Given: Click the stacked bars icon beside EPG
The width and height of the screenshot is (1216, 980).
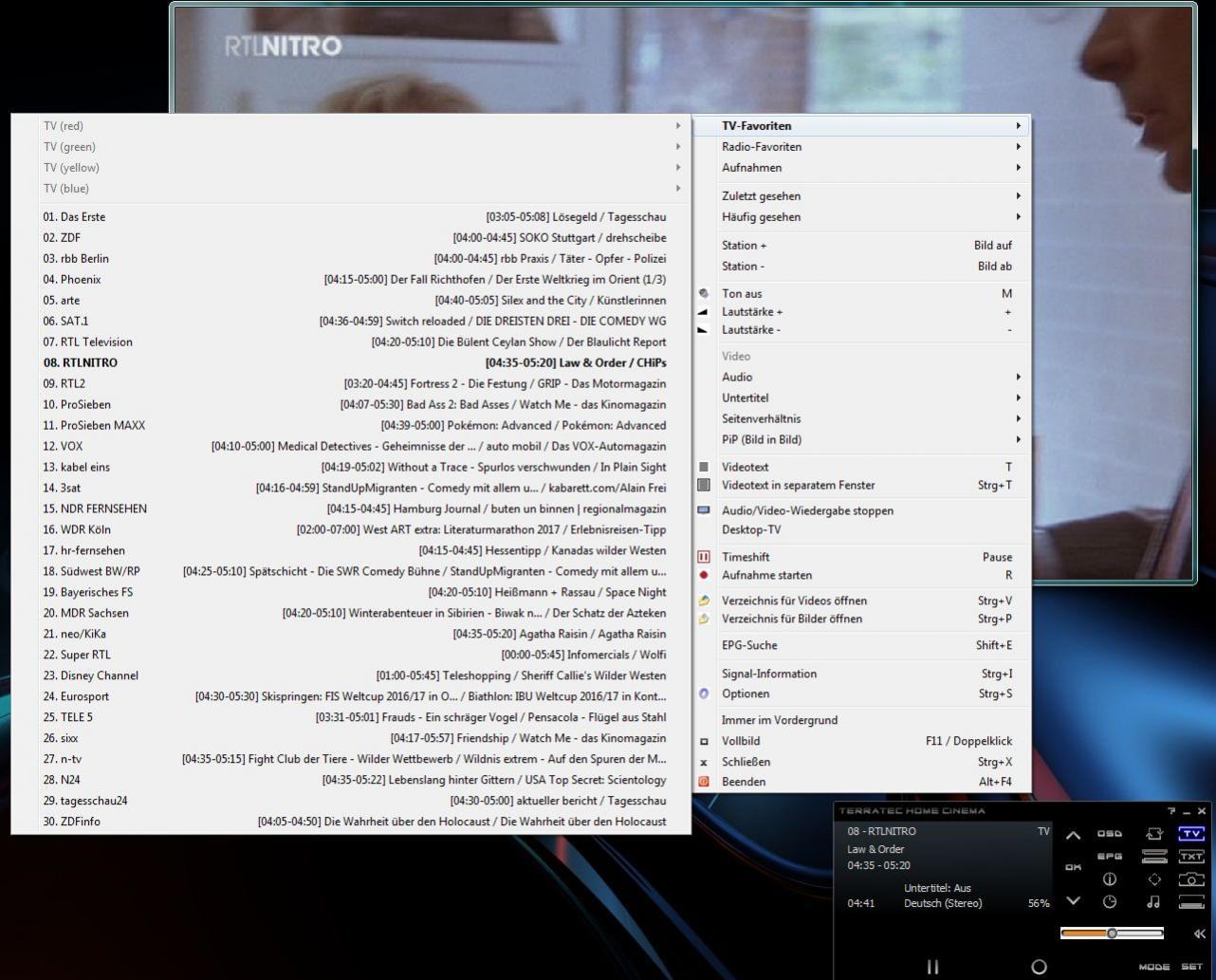Looking at the screenshot, I should pyautogui.click(x=1154, y=856).
